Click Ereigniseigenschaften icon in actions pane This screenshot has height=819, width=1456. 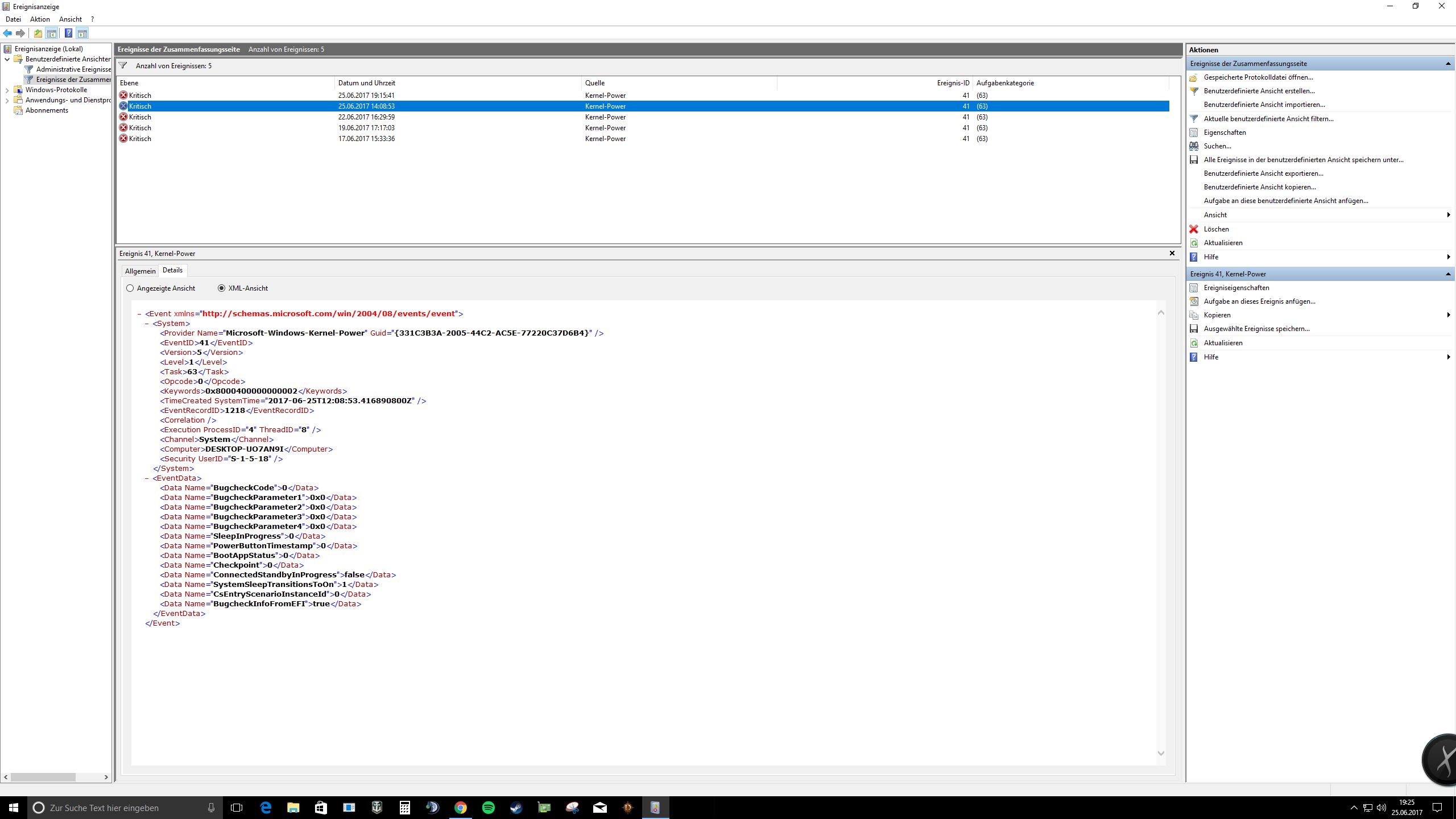coord(1194,288)
